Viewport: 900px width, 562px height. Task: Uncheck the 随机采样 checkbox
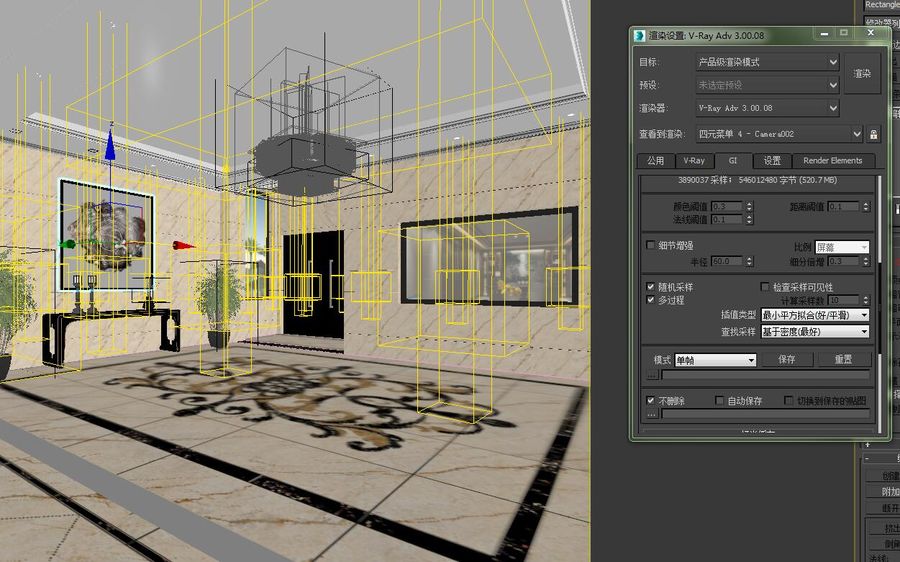click(650, 286)
